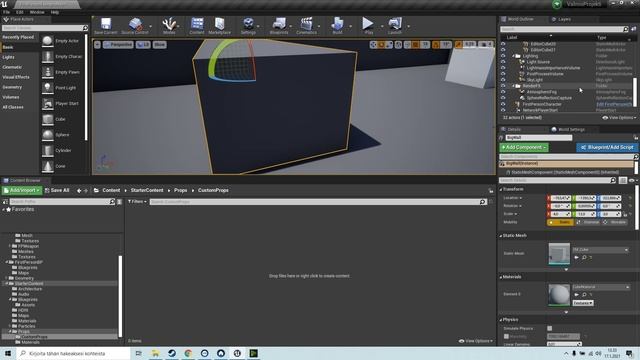Open the Content toolbar button
Image resolution: width=640 pixels, height=360 pixels.
(197, 26)
